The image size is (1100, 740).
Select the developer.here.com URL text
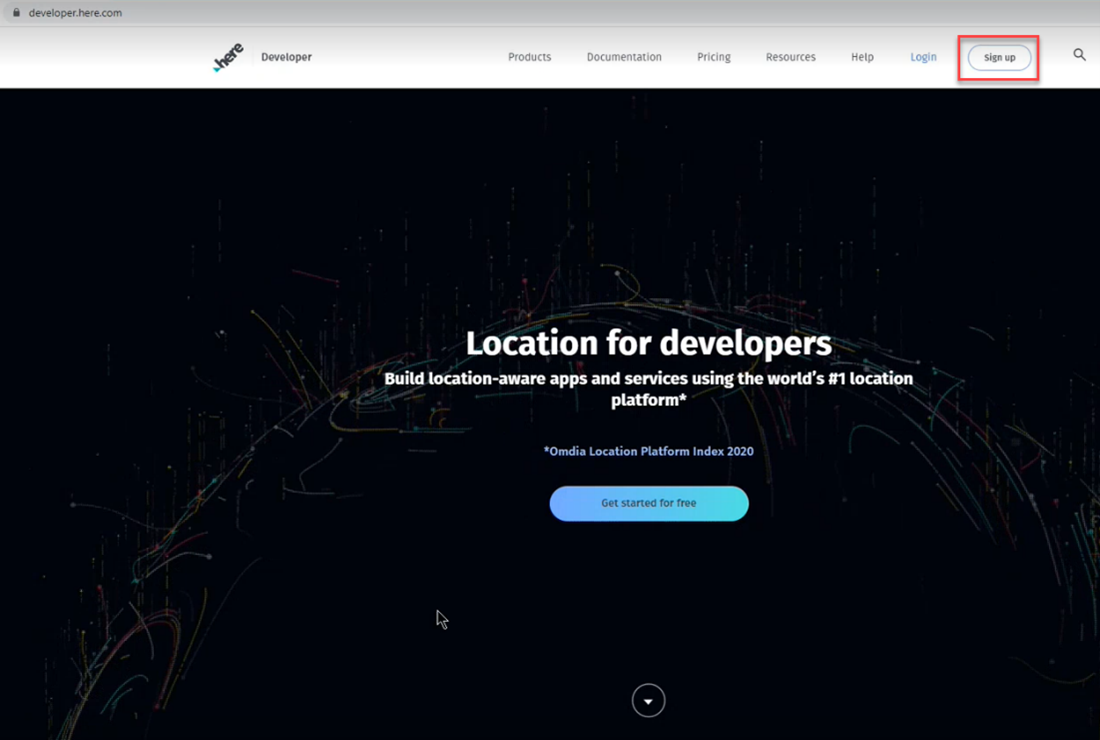pos(75,13)
